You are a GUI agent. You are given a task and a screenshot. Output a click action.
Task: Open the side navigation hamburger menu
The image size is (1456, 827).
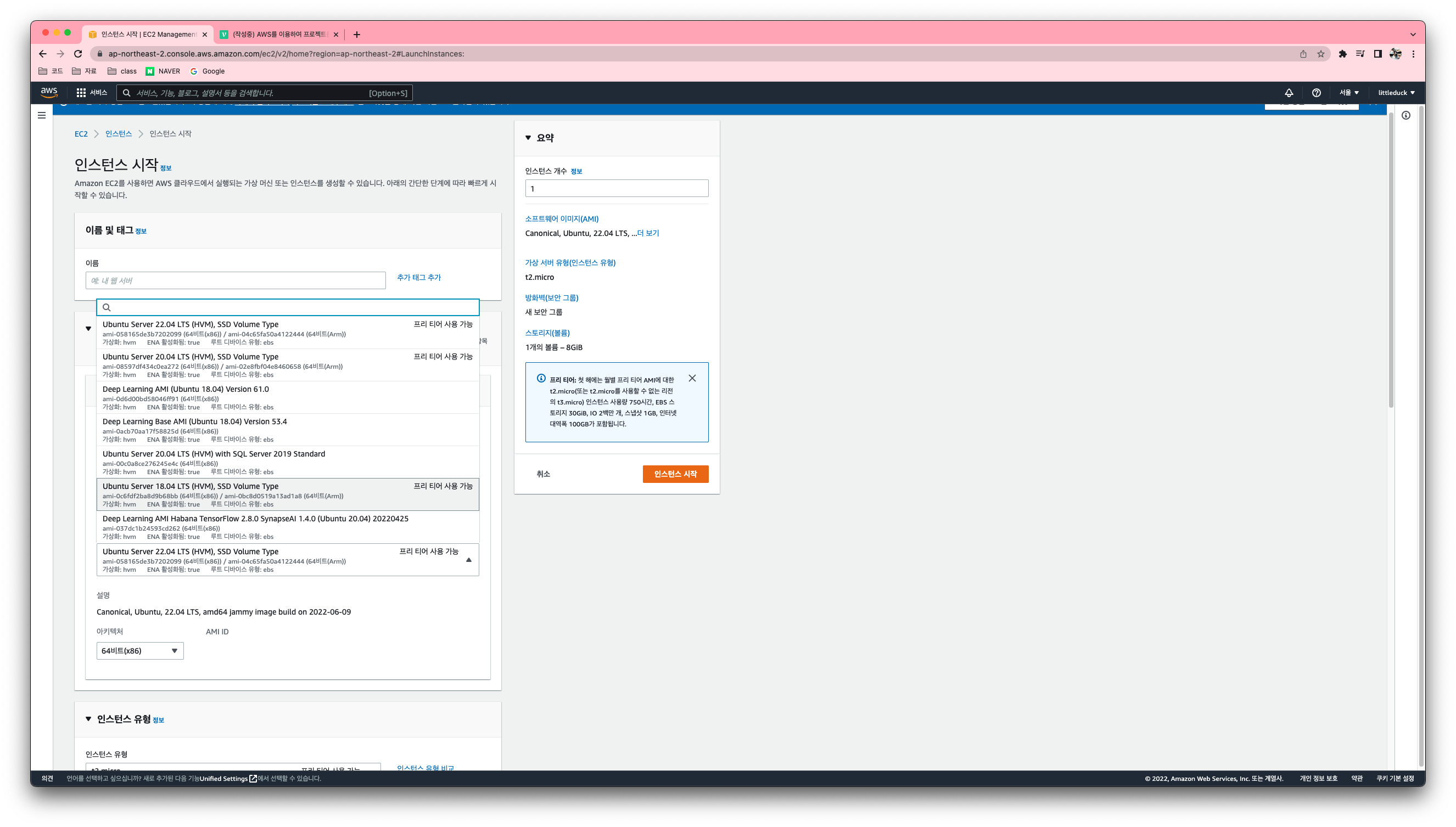pos(42,115)
